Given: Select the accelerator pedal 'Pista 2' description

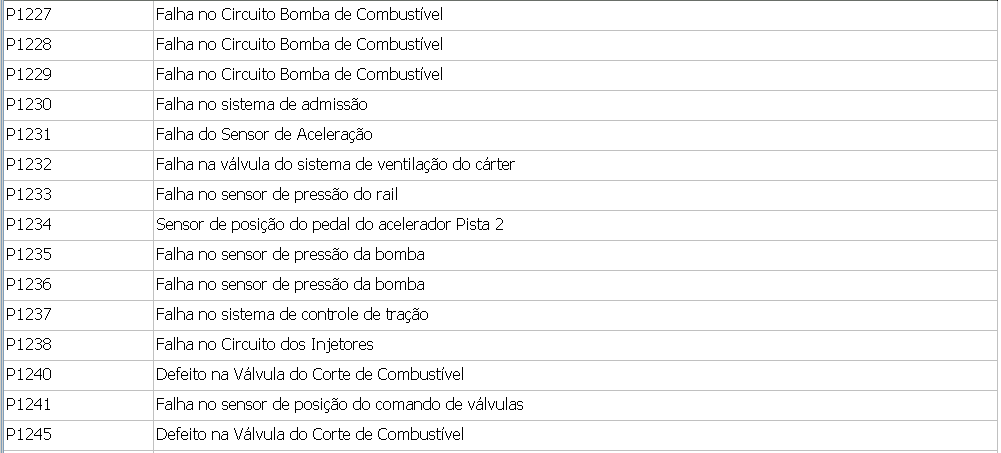Looking at the screenshot, I should 329,225.
